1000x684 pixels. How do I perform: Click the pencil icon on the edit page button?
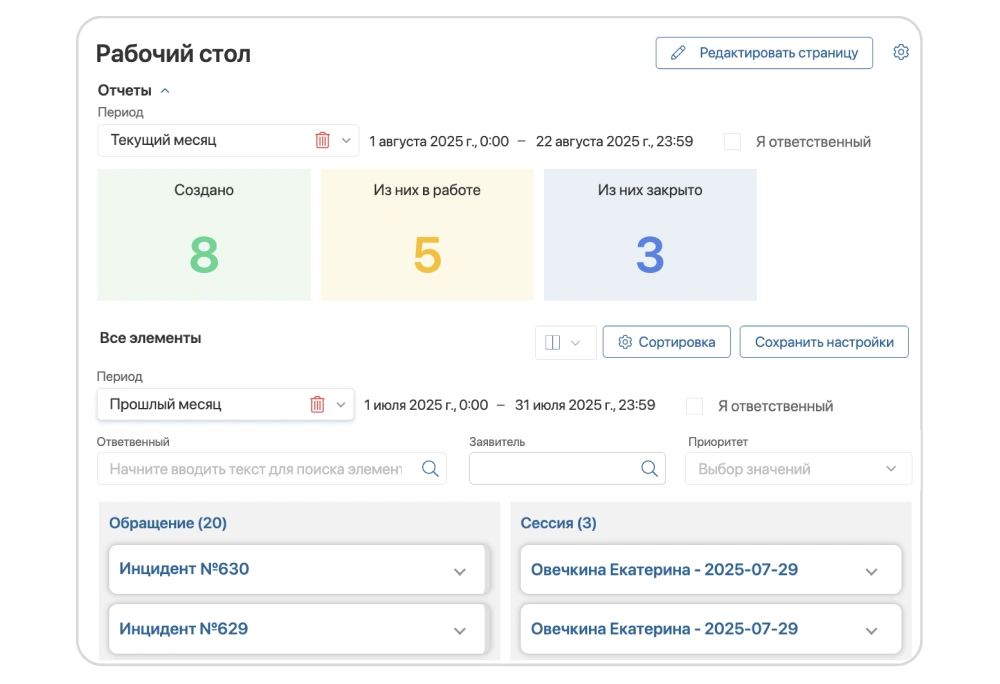[x=679, y=53]
